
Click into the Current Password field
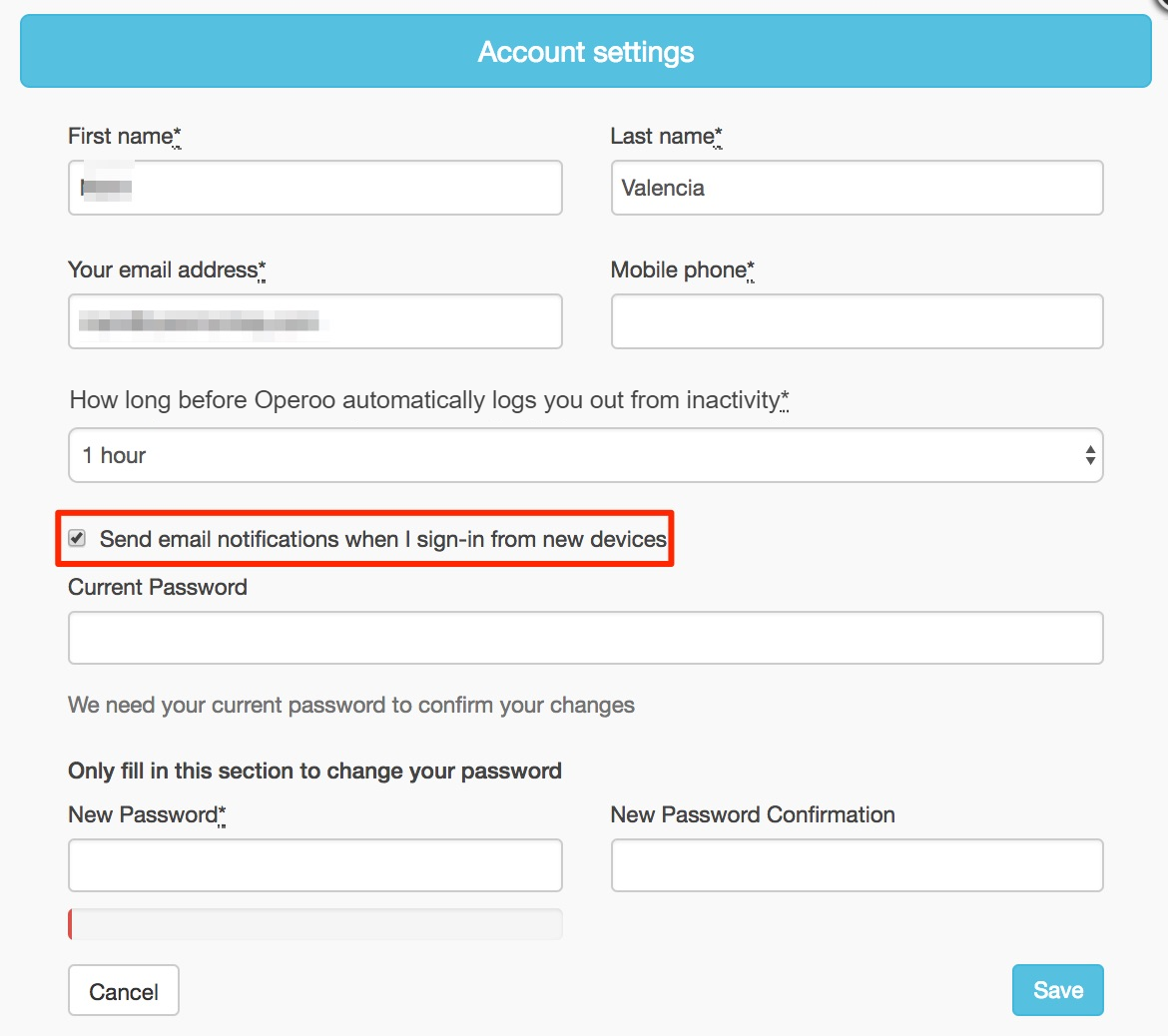pyautogui.click(x=585, y=638)
